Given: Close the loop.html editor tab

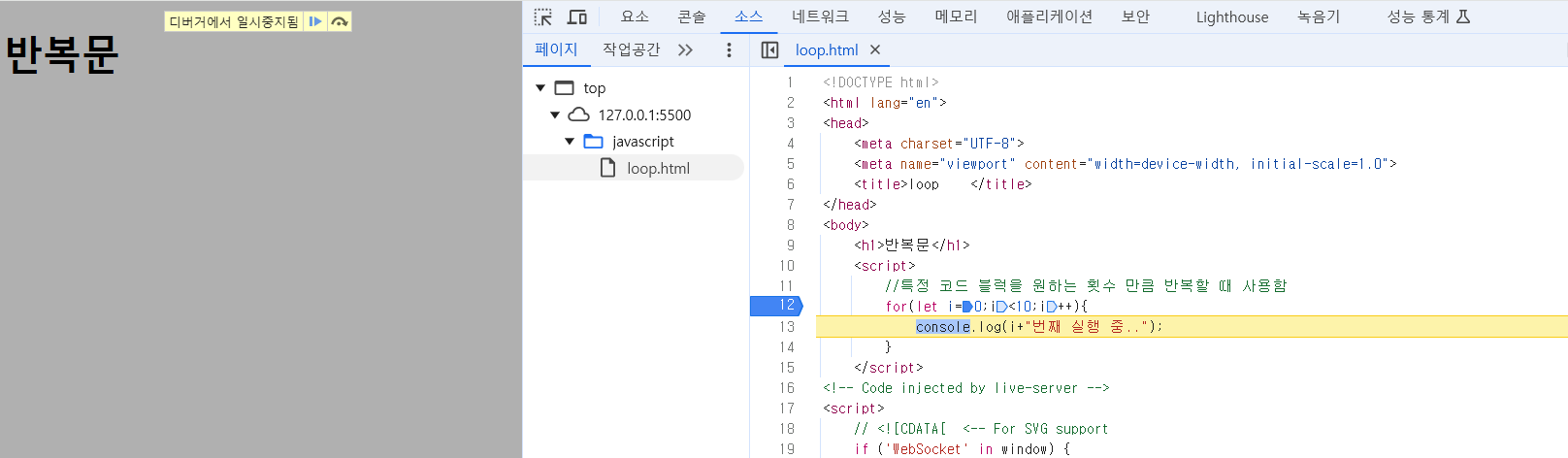Looking at the screenshot, I should tap(875, 49).
